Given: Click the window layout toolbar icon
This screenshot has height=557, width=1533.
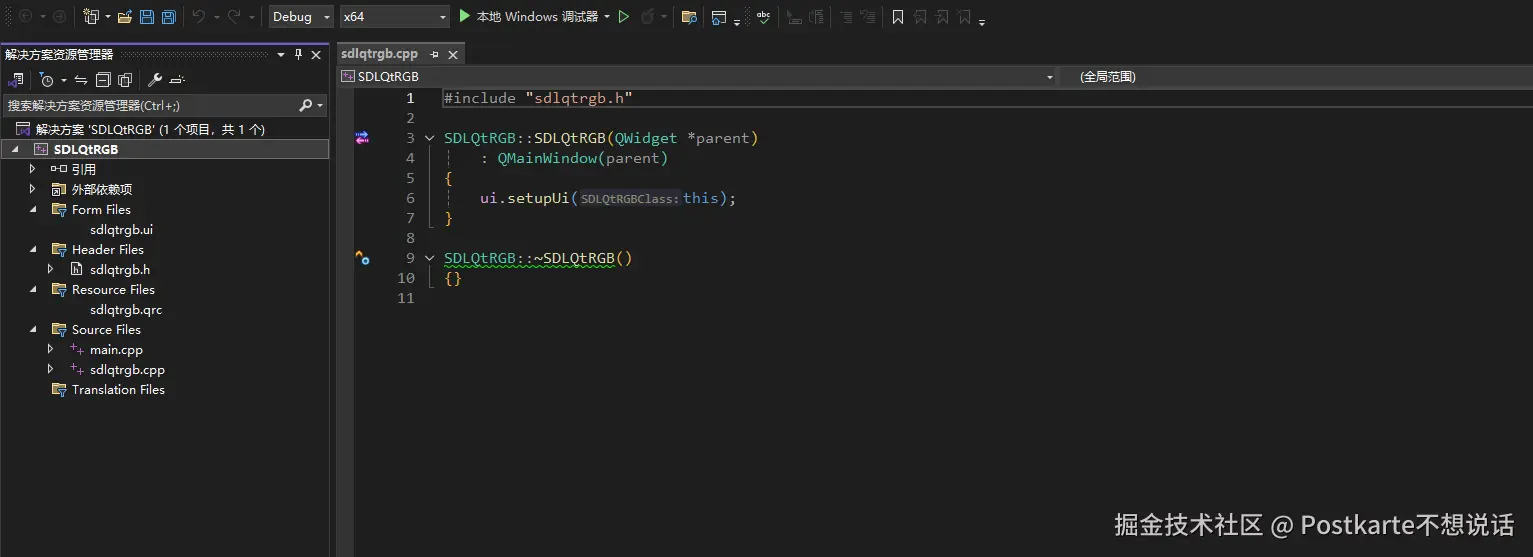Looking at the screenshot, I should tap(719, 16).
